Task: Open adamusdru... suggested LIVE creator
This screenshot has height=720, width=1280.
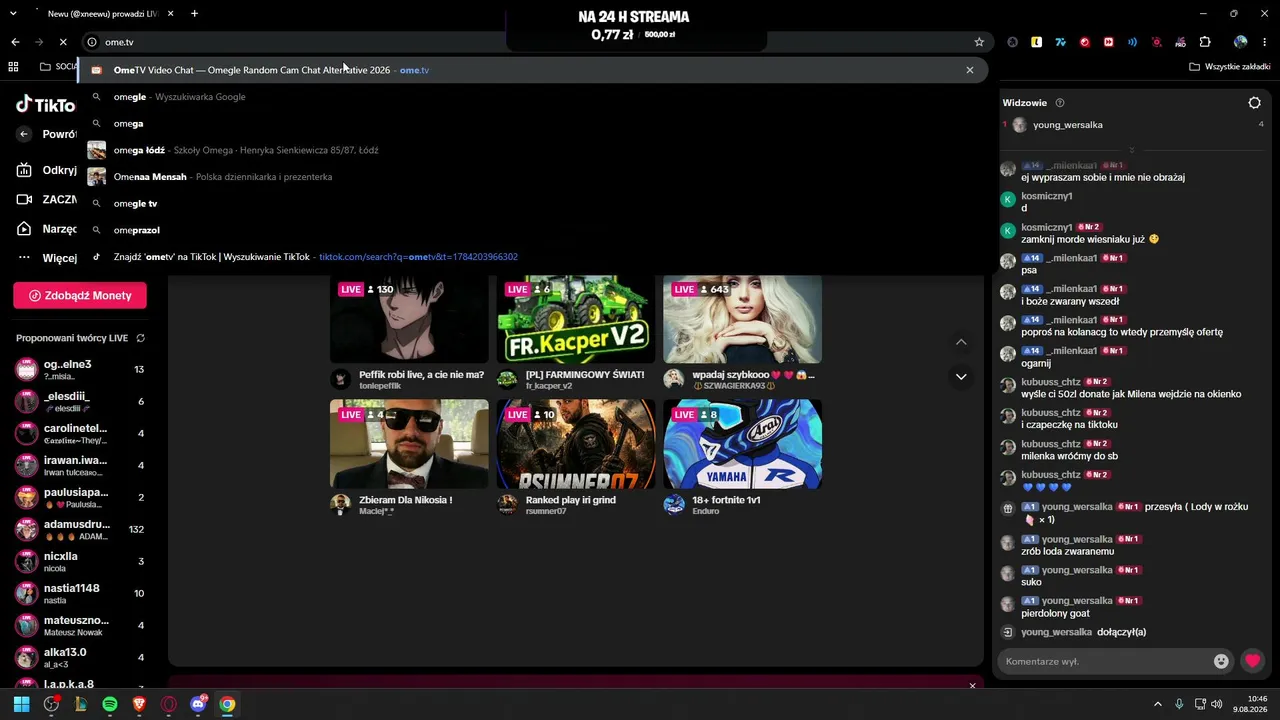Action: coord(80,529)
